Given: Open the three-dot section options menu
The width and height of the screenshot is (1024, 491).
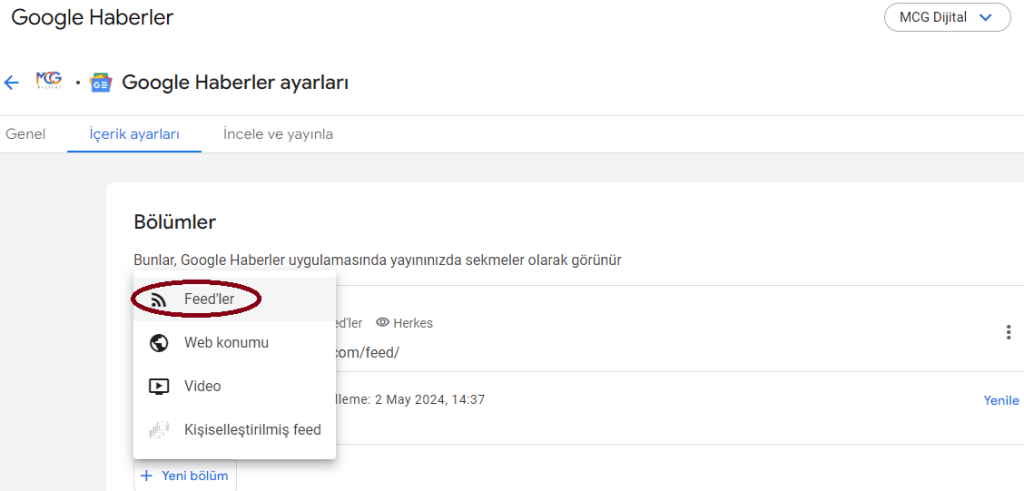Looking at the screenshot, I should click(x=1008, y=332).
